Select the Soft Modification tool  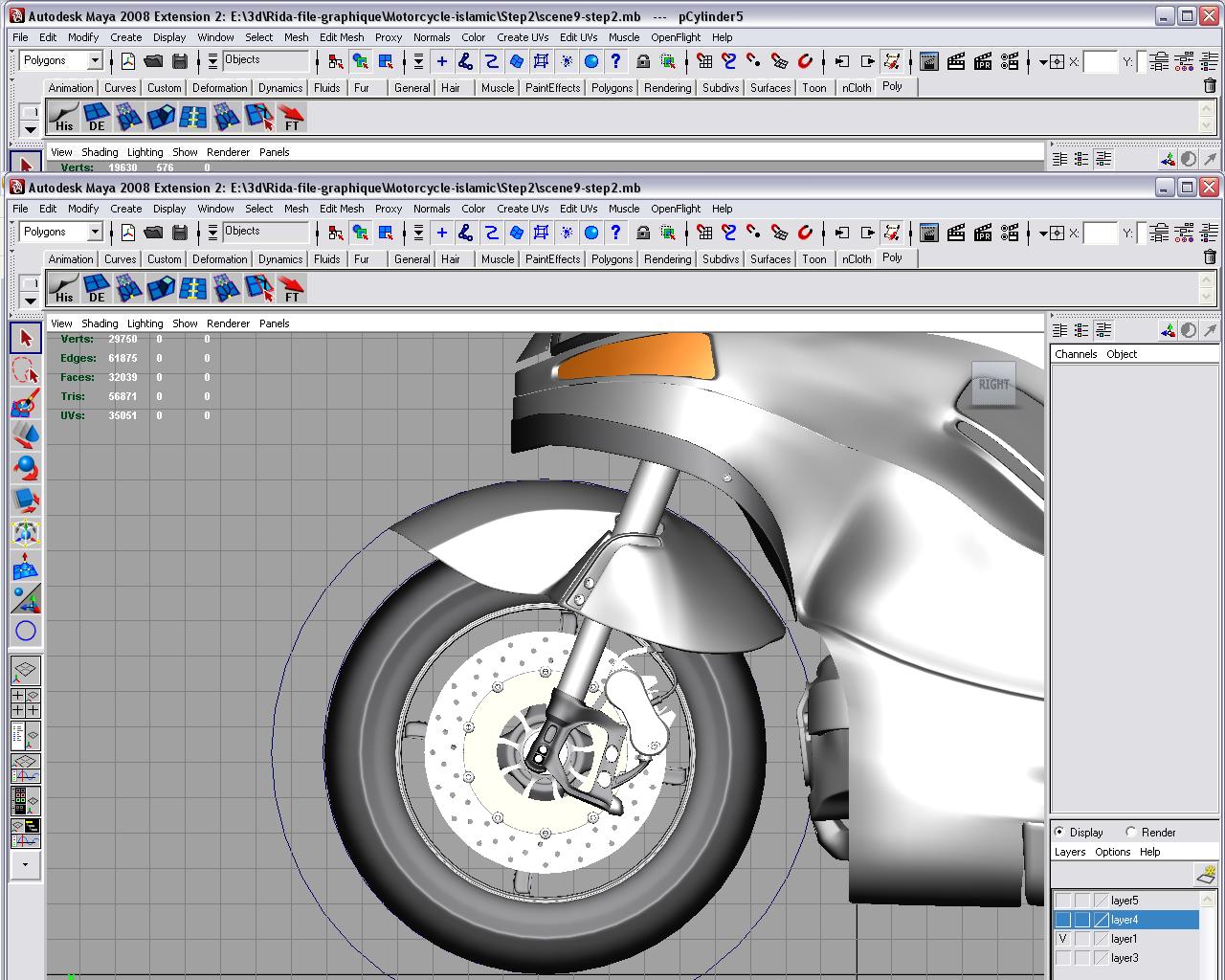(x=26, y=567)
